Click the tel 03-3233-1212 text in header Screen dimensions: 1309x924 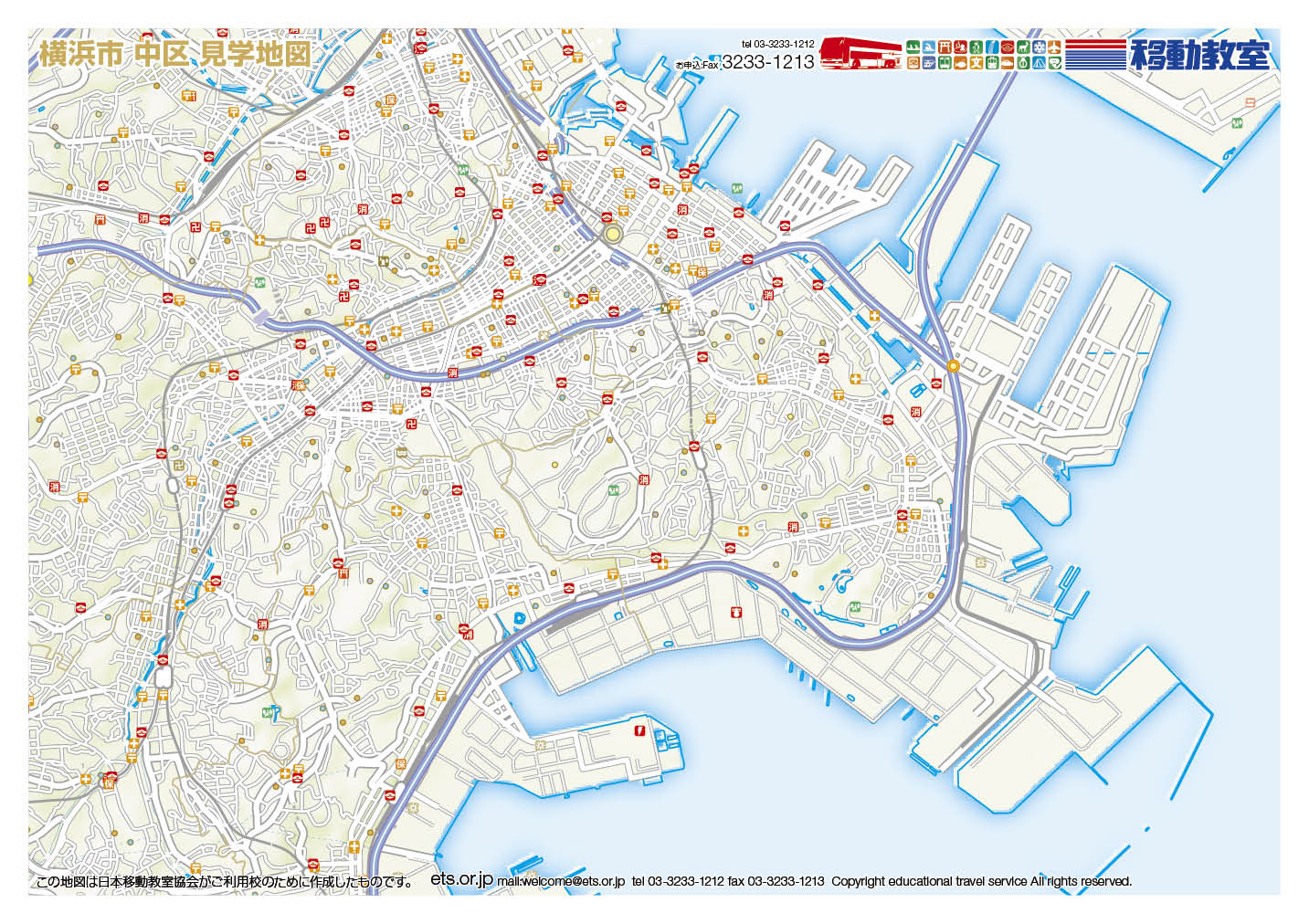pos(777,43)
